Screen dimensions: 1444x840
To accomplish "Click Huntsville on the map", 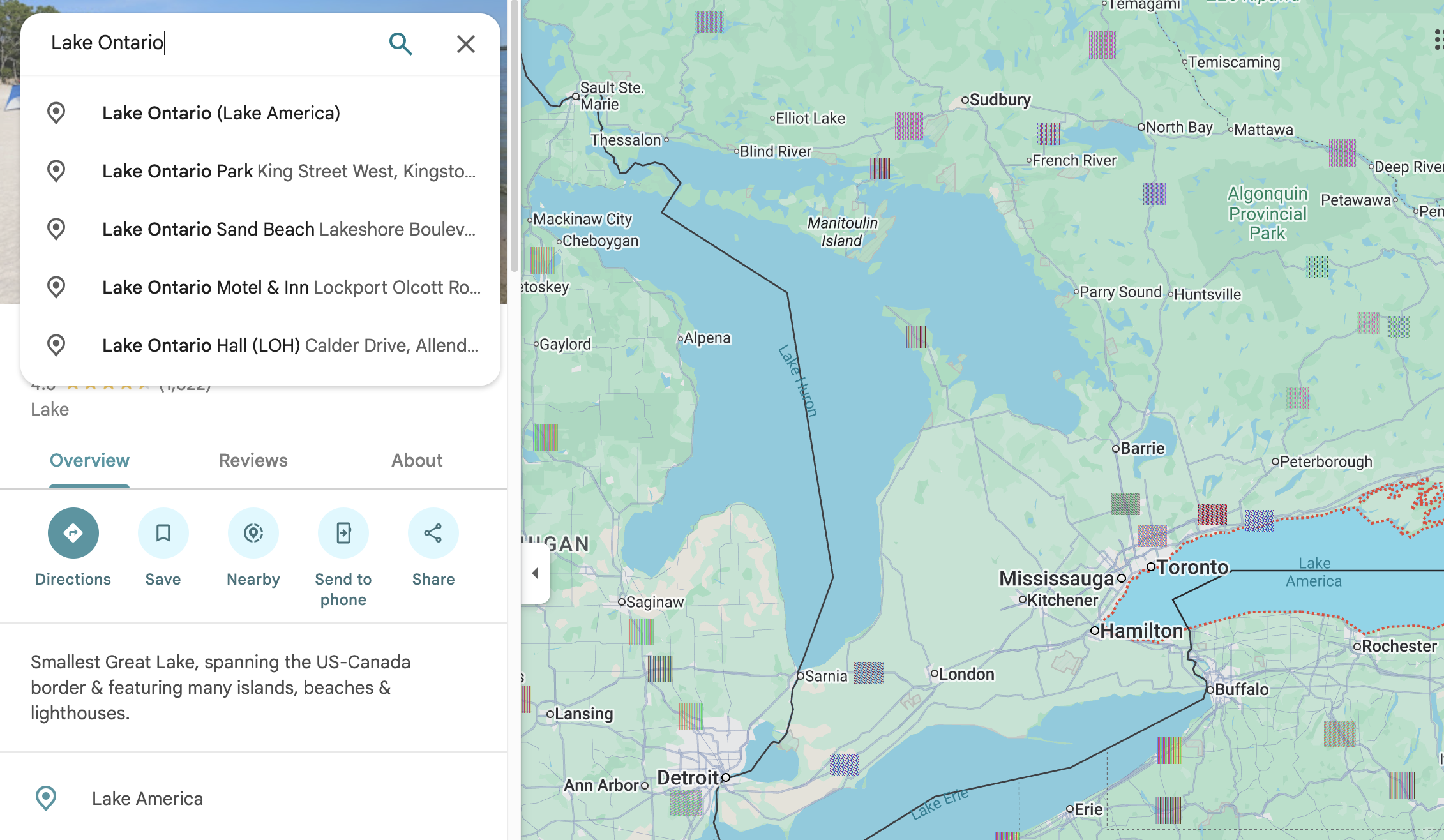I will 1208,294.
